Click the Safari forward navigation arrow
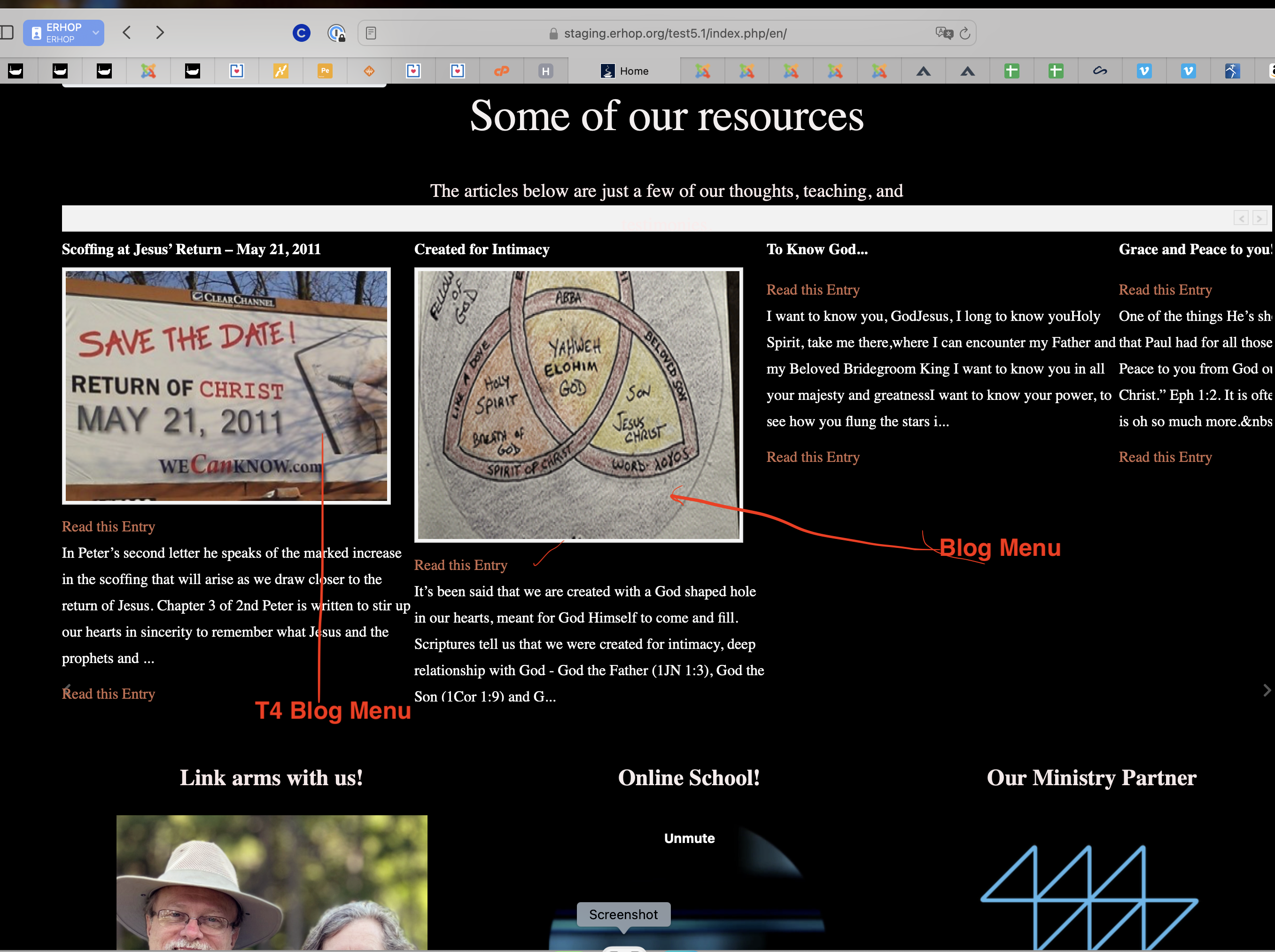Image resolution: width=1275 pixels, height=952 pixels. click(x=160, y=33)
